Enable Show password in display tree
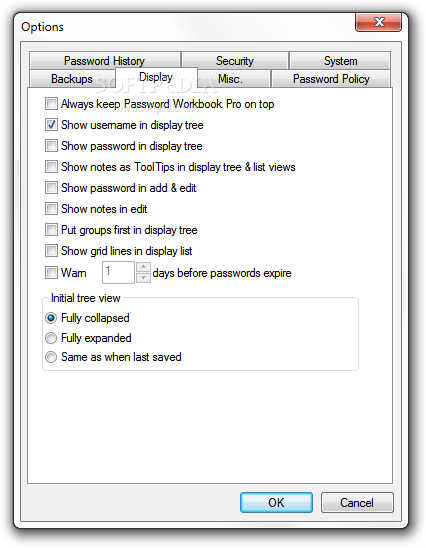The height and width of the screenshot is (548, 426). pyautogui.click(x=51, y=146)
